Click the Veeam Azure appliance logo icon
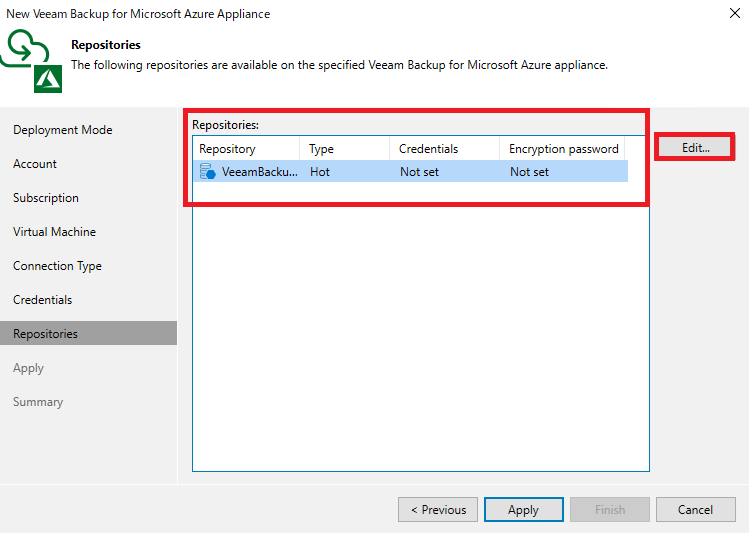 (32, 61)
